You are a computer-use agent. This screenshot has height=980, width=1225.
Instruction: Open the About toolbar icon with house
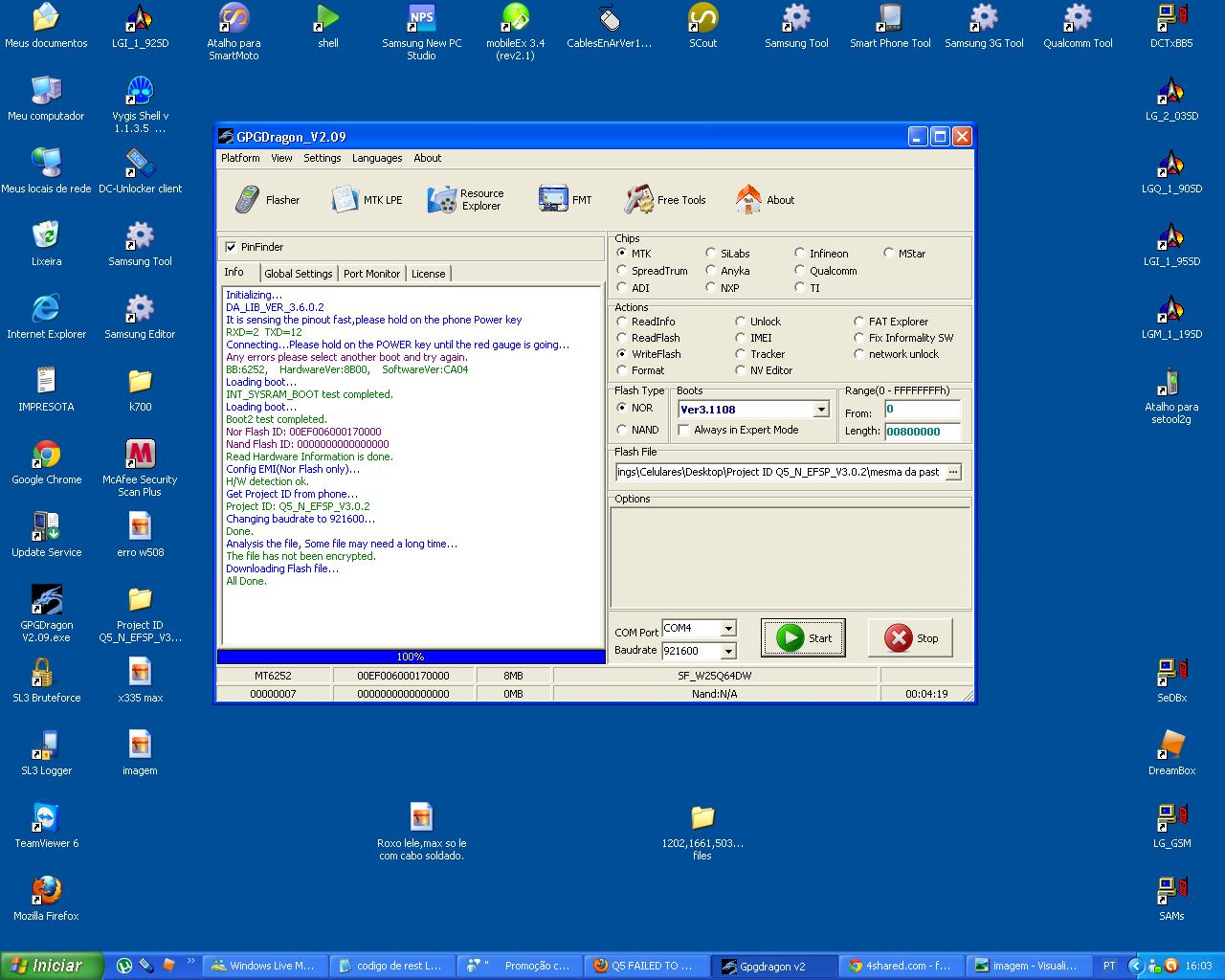click(x=765, y=199)
